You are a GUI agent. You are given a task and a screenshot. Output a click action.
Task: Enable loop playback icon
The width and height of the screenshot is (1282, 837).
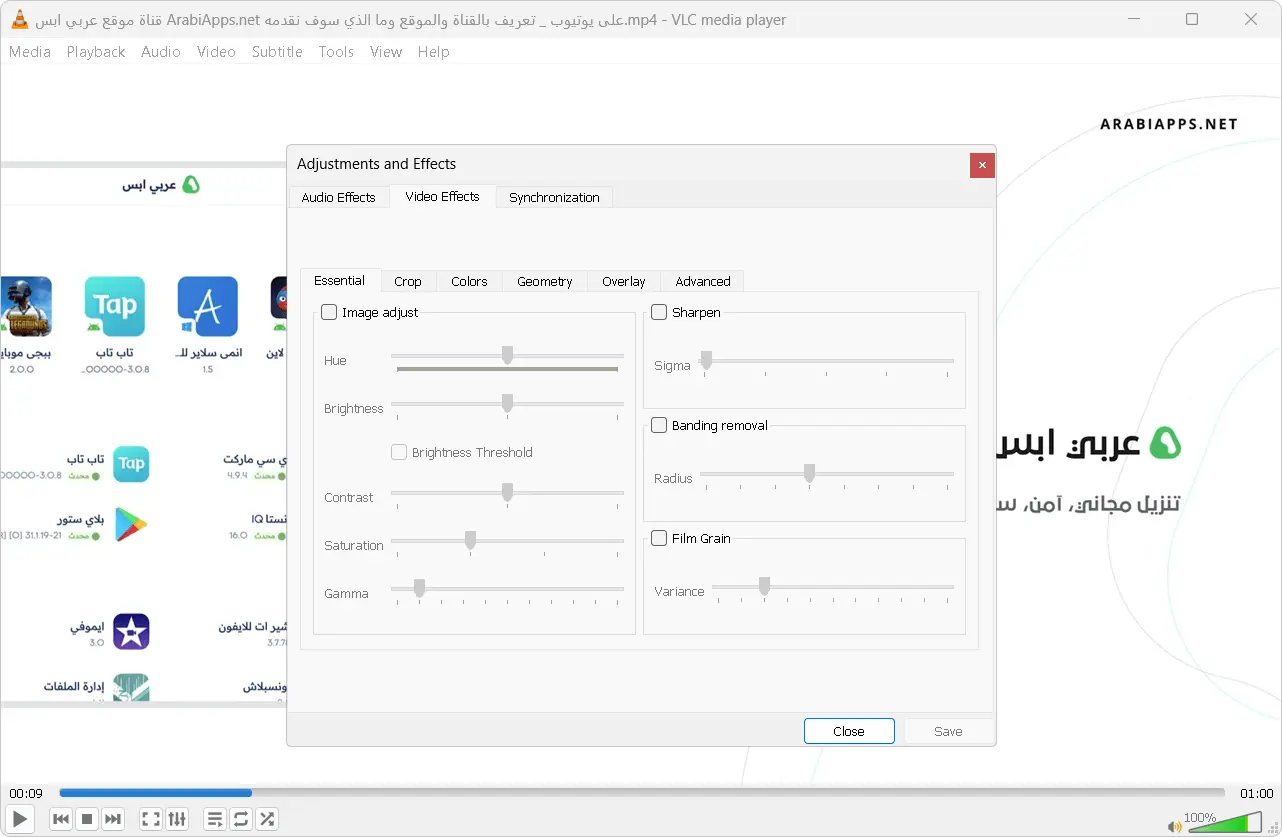point(240,818)
